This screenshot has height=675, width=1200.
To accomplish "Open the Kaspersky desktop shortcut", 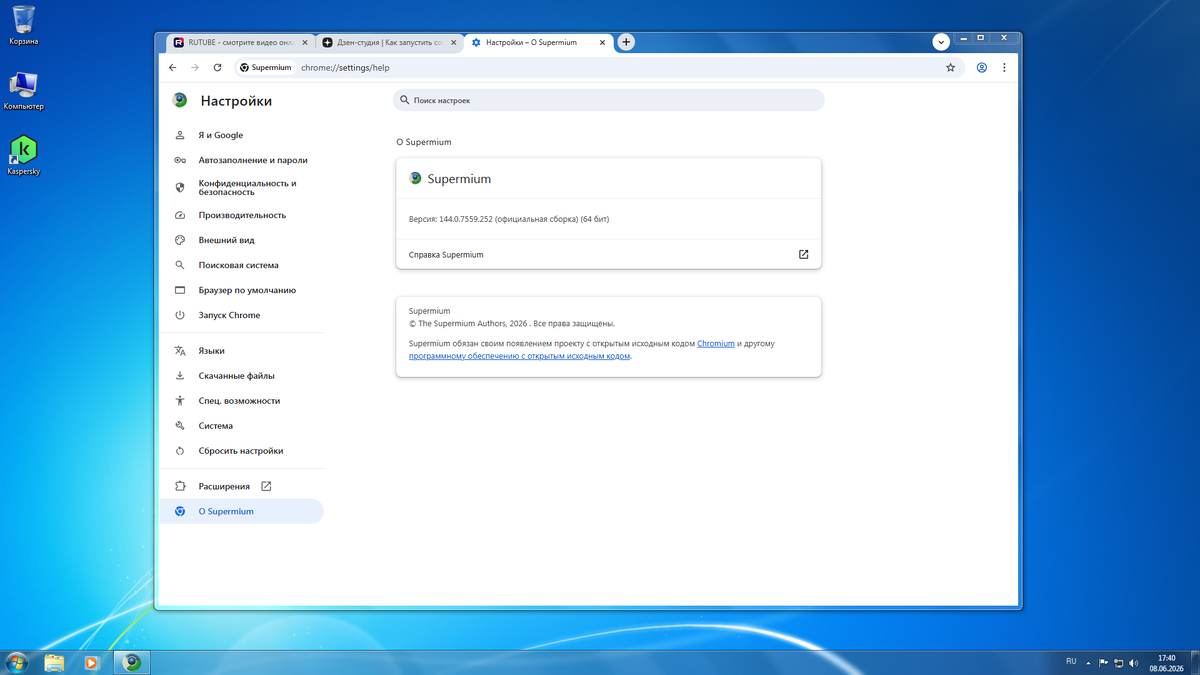I will (x=23, y=156).
